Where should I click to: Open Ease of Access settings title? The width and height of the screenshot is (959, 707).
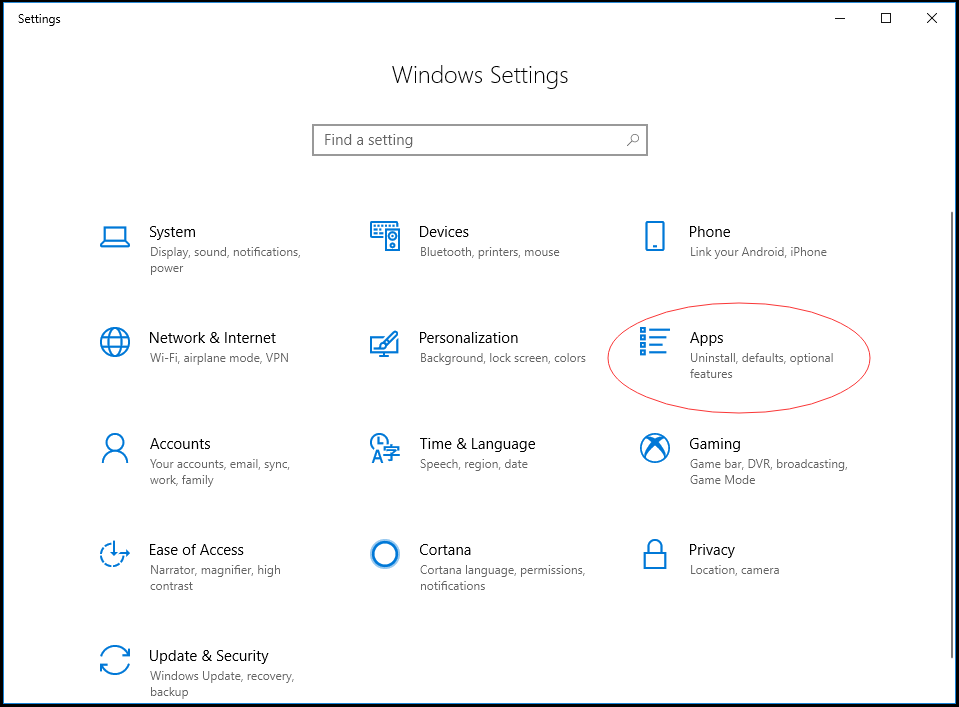click(196, 550)
